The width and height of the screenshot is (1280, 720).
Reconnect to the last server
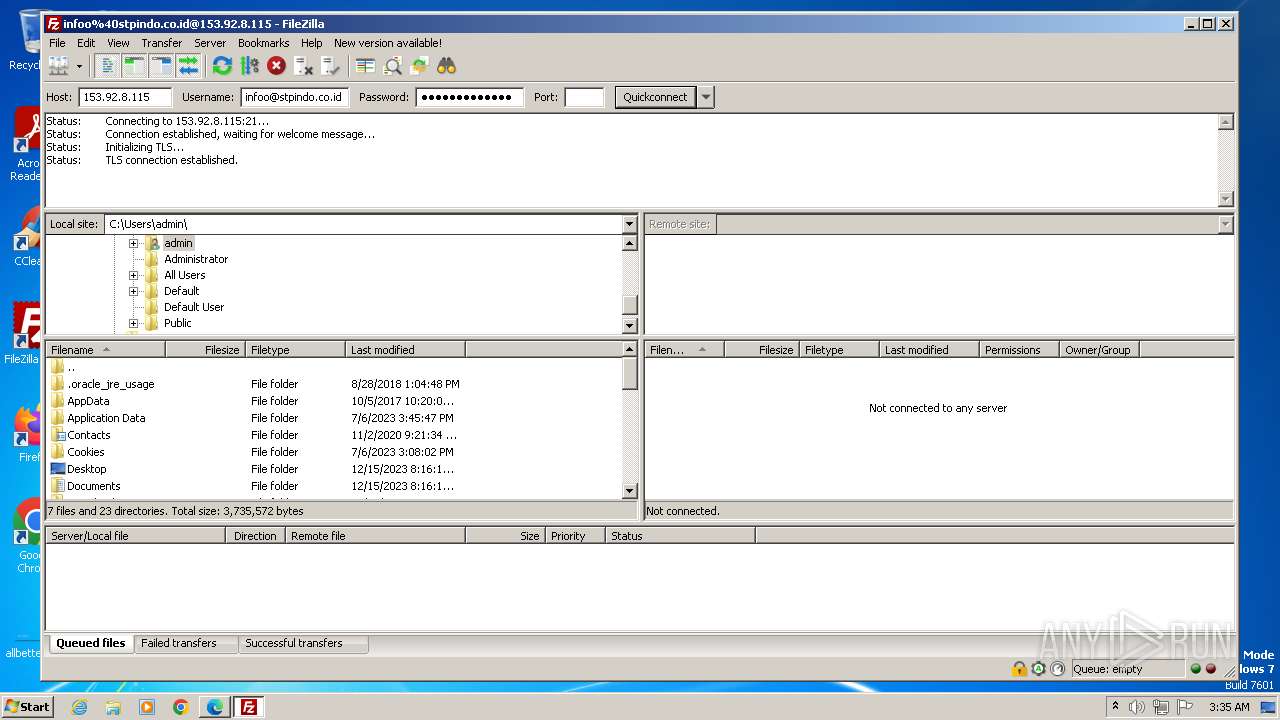[x=330, y=66]
